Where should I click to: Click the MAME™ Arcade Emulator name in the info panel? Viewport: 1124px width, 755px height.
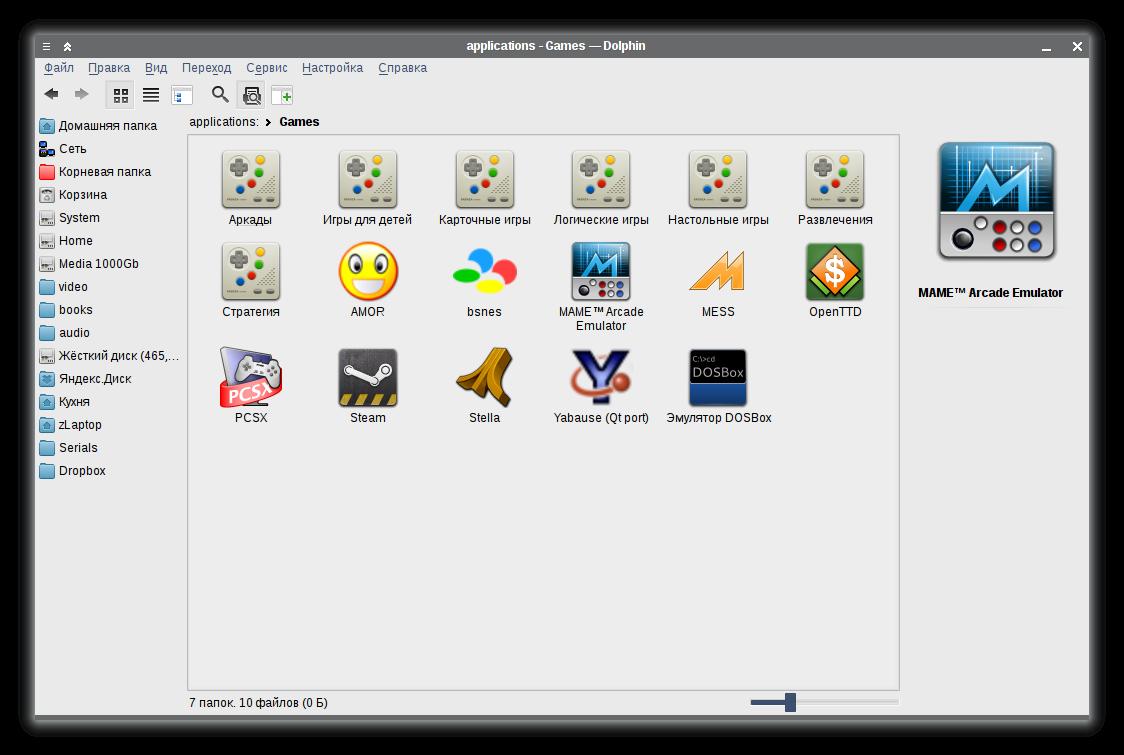coord(990,293)
